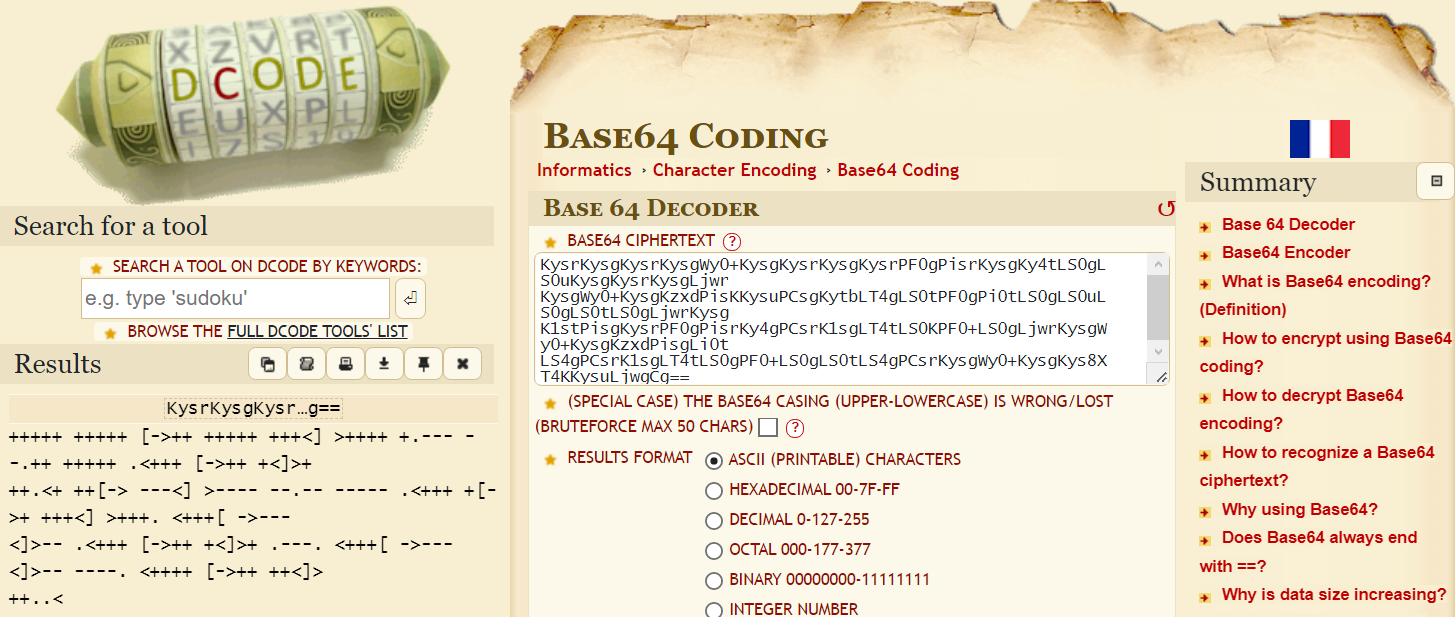The width and height of the screenshot is (1455, 617).
Task: Open Base64 Coding breadcrumb link
Action: (898, 170)
